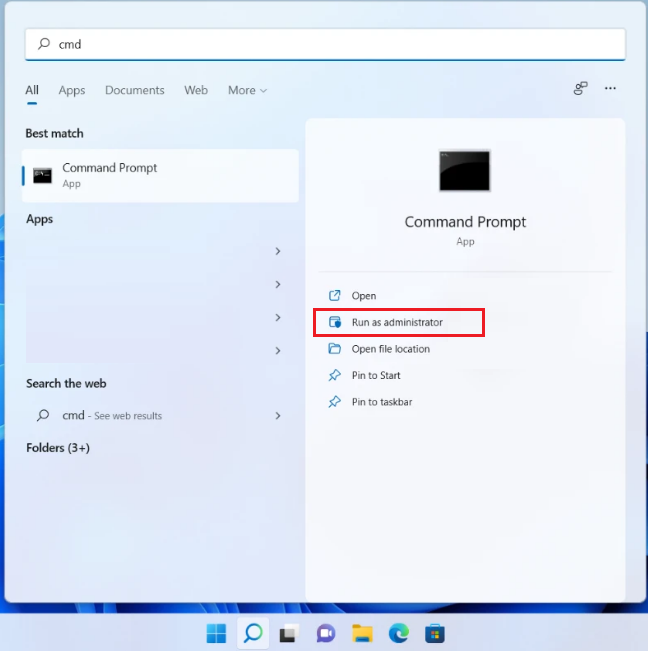Screen dimensions: 648x651
Task: Click the Search icon on the taskbar
Action: point(253,634)
